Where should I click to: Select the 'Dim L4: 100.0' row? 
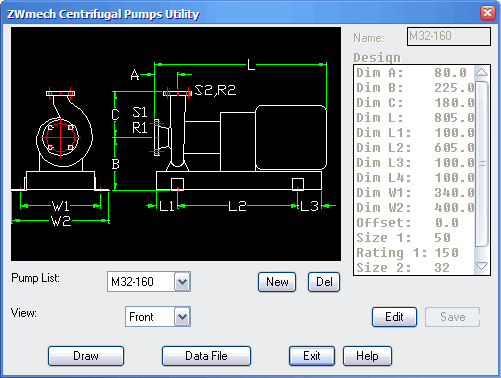(x=414, y=178)
